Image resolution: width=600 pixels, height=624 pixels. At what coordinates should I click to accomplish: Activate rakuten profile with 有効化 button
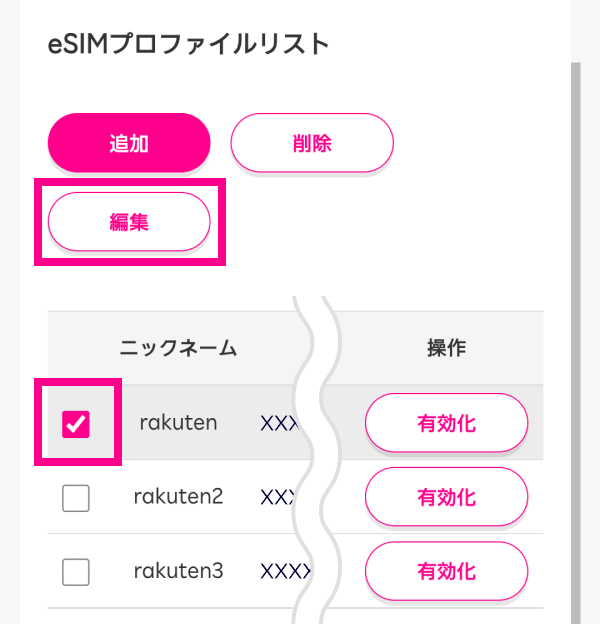446,424
